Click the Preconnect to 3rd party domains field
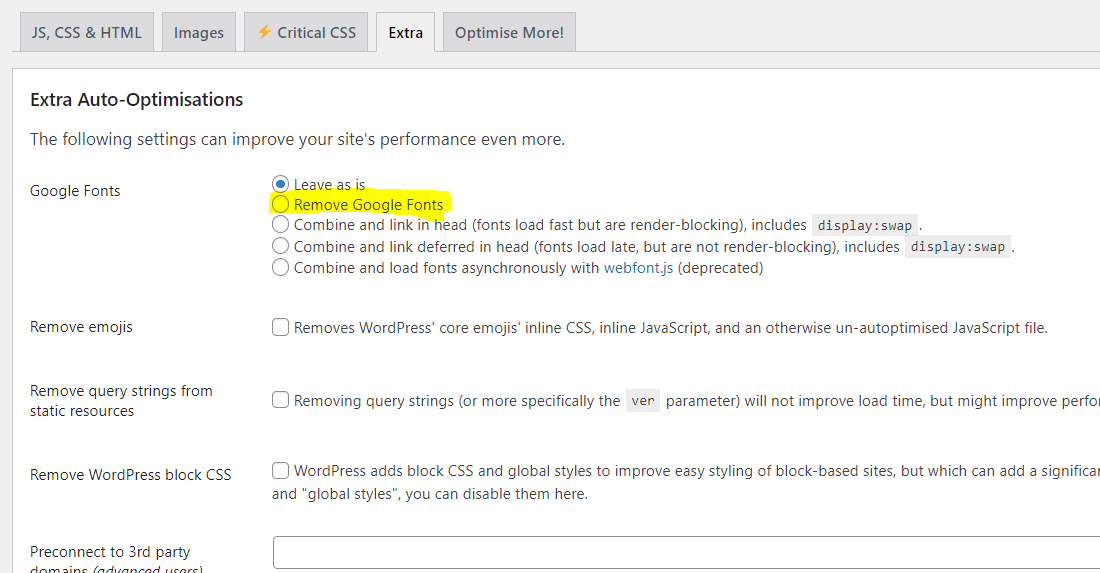The width and height of the screenshot is (1100, 573). pos(686,552)
